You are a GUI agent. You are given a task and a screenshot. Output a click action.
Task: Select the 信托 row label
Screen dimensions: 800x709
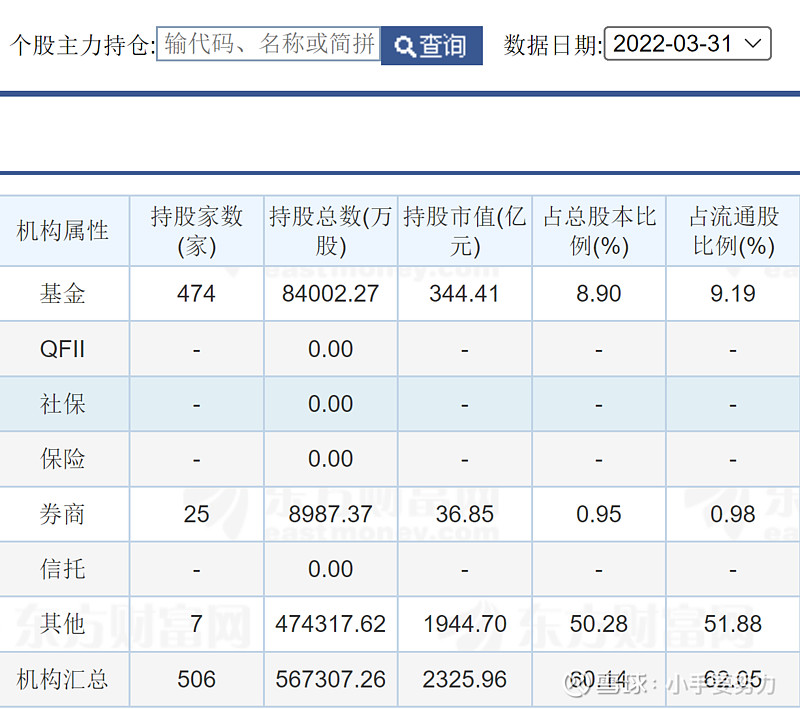pos(63,569)
